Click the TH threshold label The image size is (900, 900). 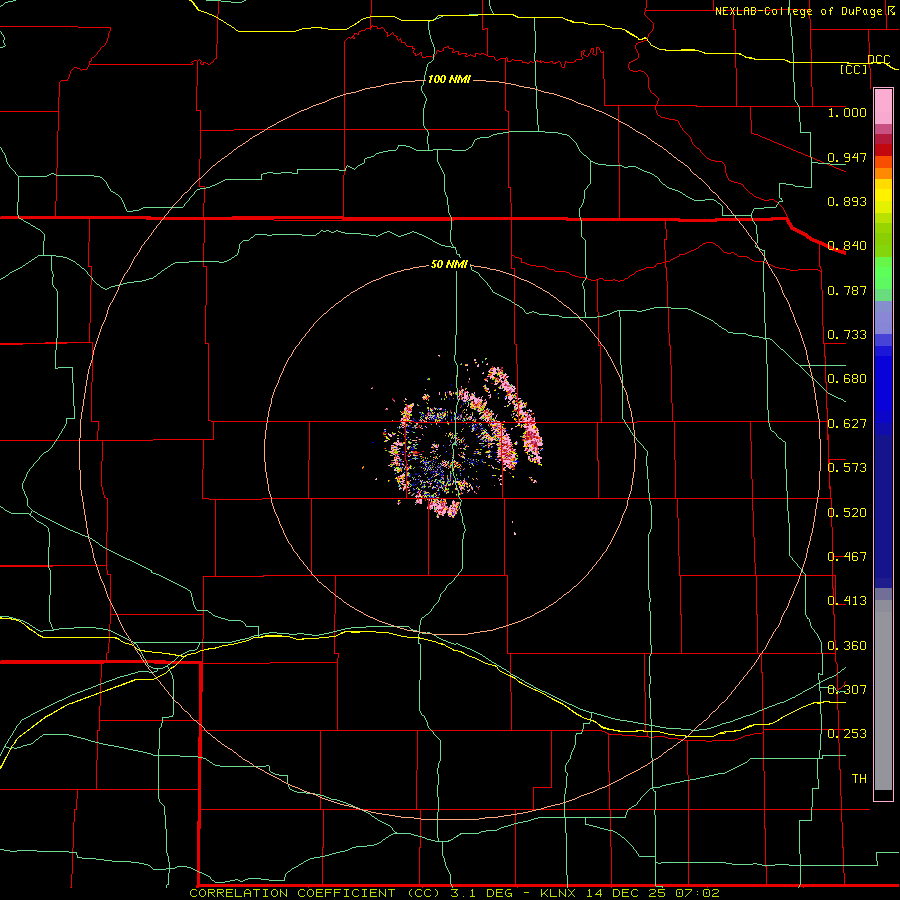859,779
